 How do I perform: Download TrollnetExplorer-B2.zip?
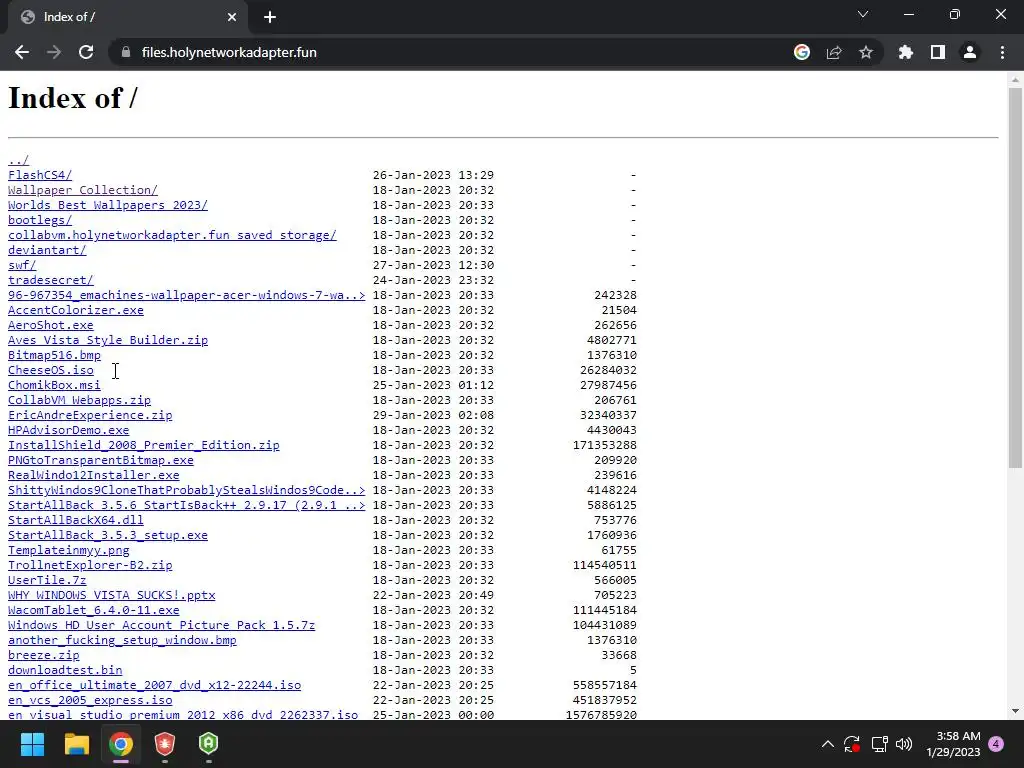(90, 566)
